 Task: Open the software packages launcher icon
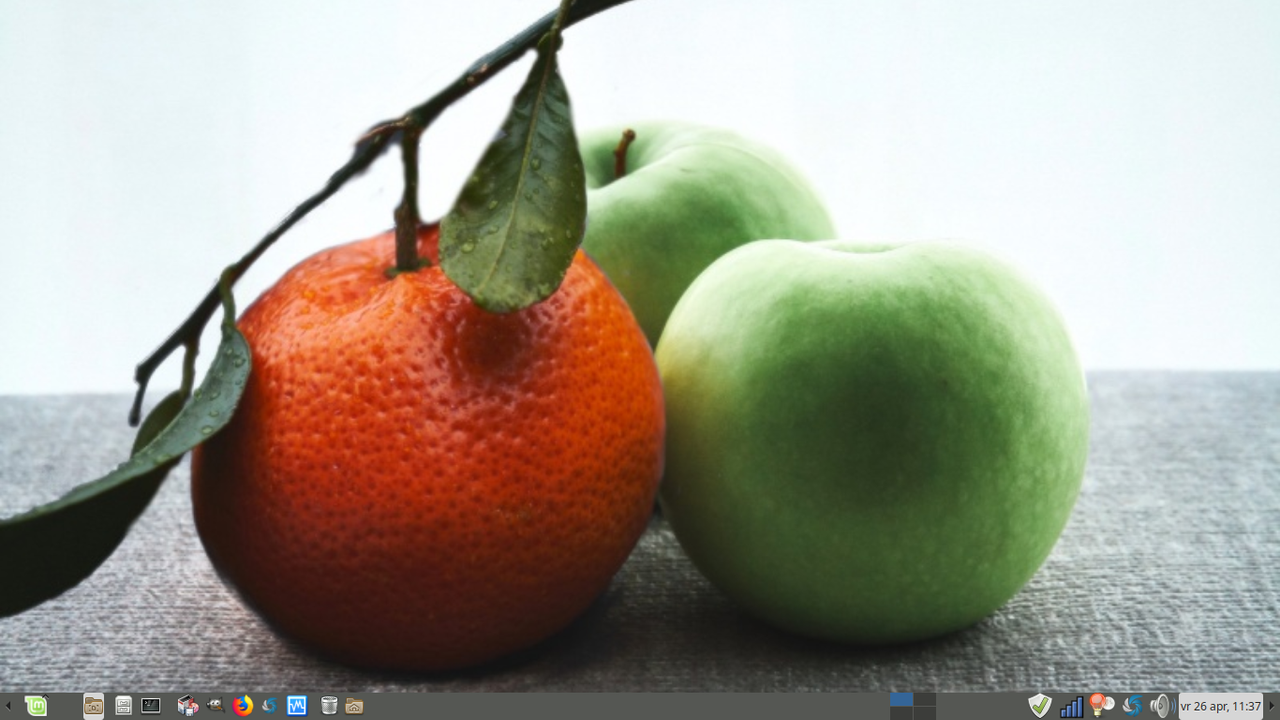coord(188,706)
